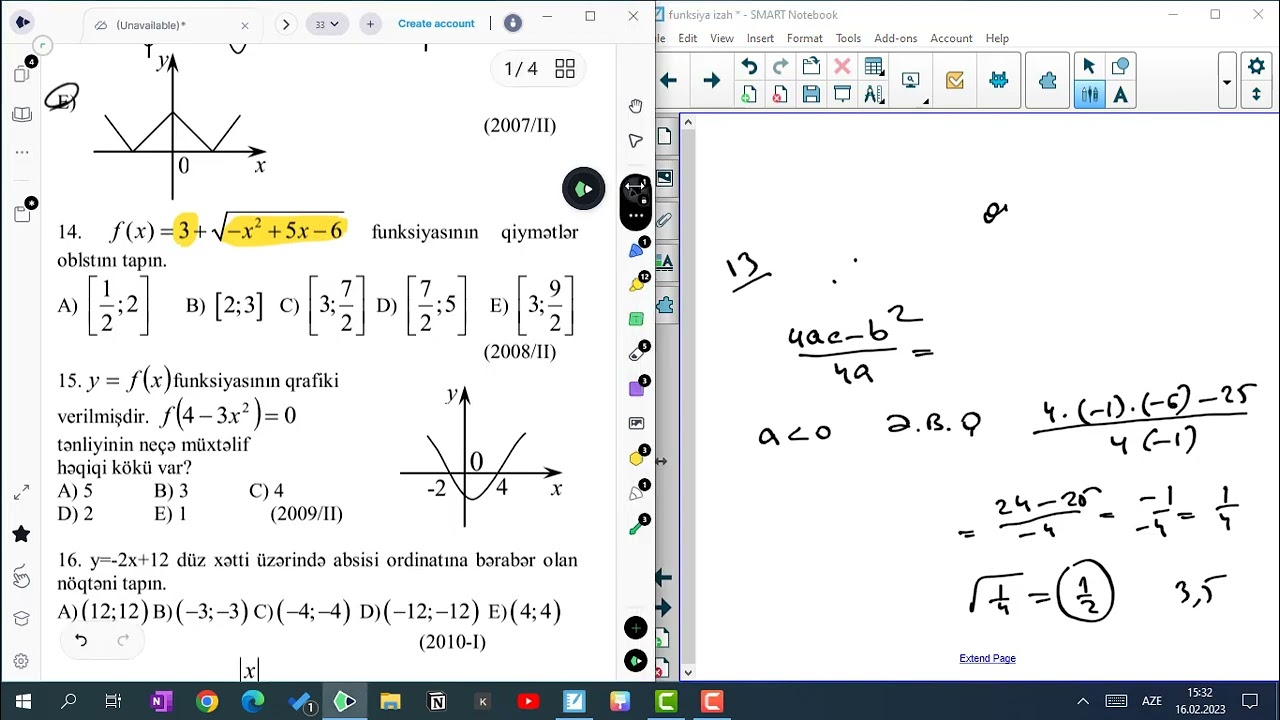Click the image insert tool
This screenshot has height=720, width=1280.
click(x=636, y=423)
